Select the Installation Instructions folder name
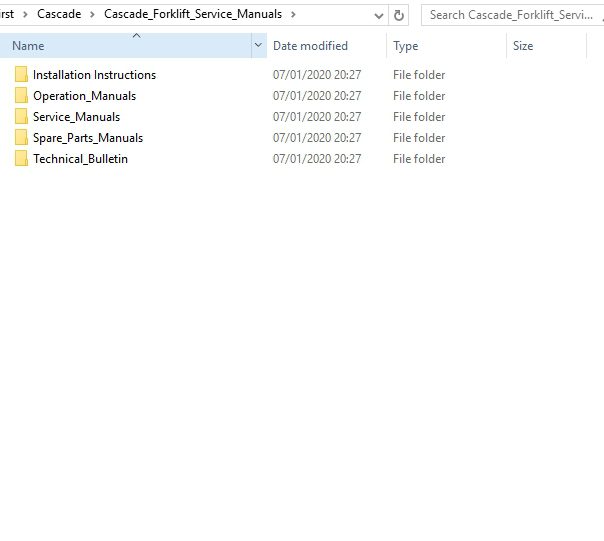Image resolution: width=604 pixels, height=541 pixels. (x=94, y=75)
